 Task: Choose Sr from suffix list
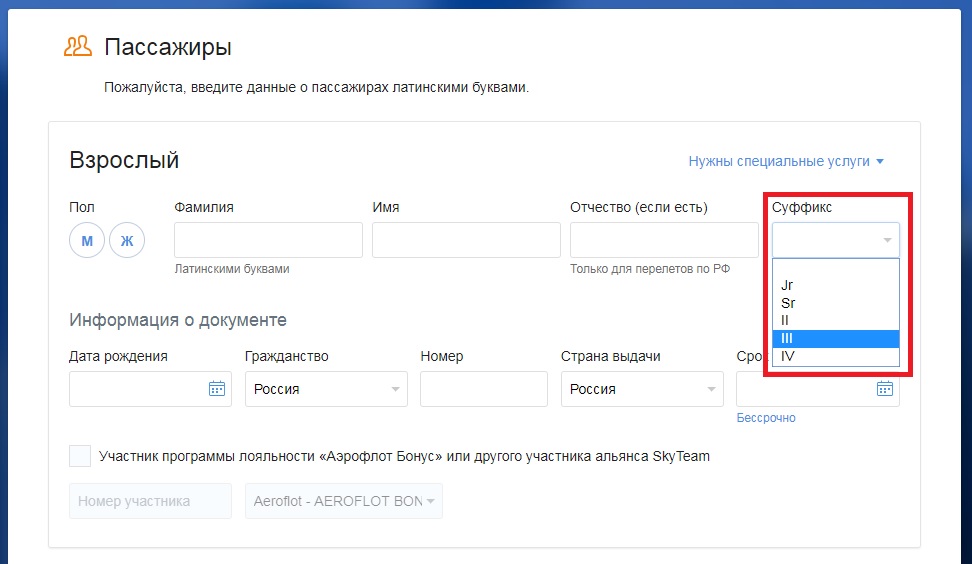(x=788, y=303)
